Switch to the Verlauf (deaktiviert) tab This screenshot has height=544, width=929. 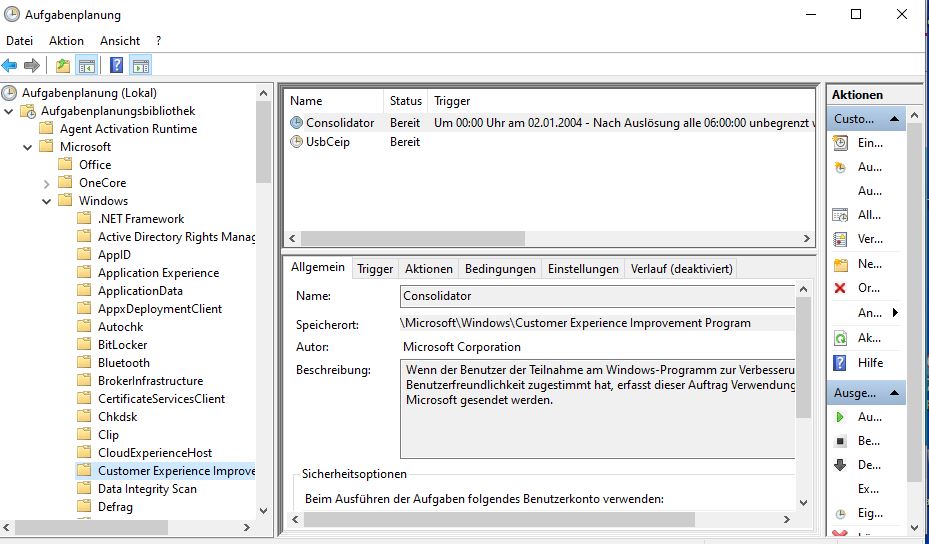pos(681,269)
